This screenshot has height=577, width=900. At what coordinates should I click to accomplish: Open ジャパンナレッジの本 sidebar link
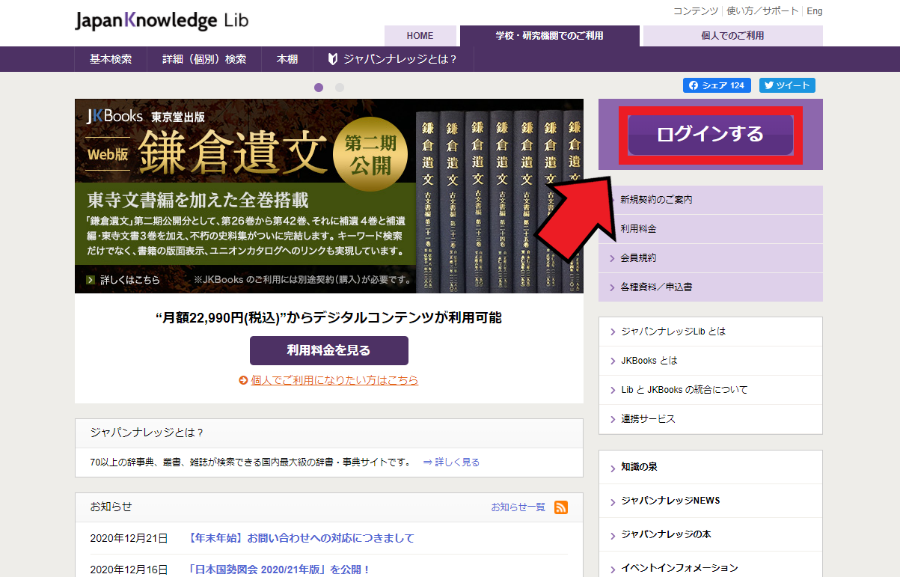point(711,535)
